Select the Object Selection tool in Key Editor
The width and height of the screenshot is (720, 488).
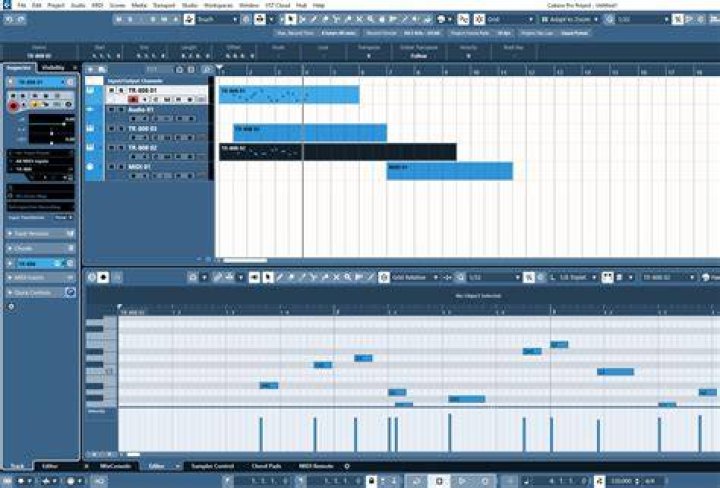pos(268,277)
